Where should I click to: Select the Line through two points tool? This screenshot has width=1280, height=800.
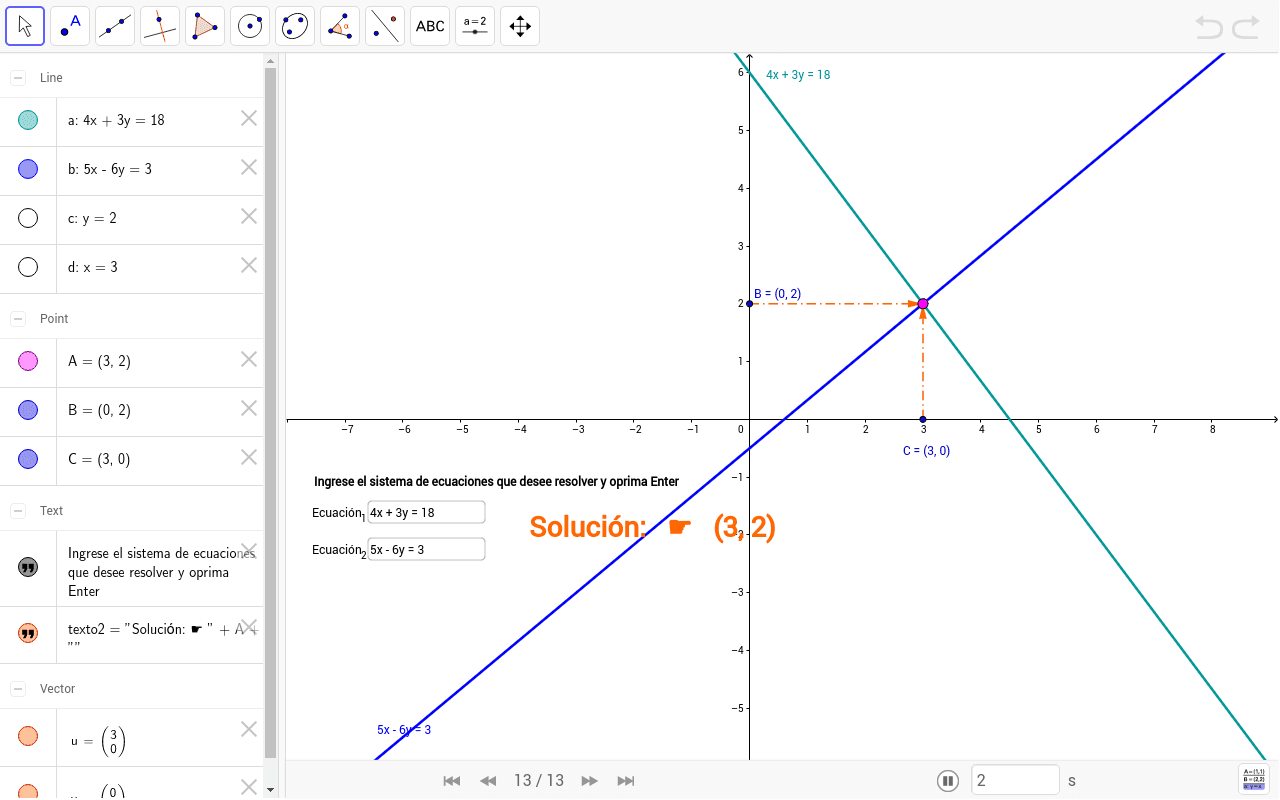(x=115, y=26)
